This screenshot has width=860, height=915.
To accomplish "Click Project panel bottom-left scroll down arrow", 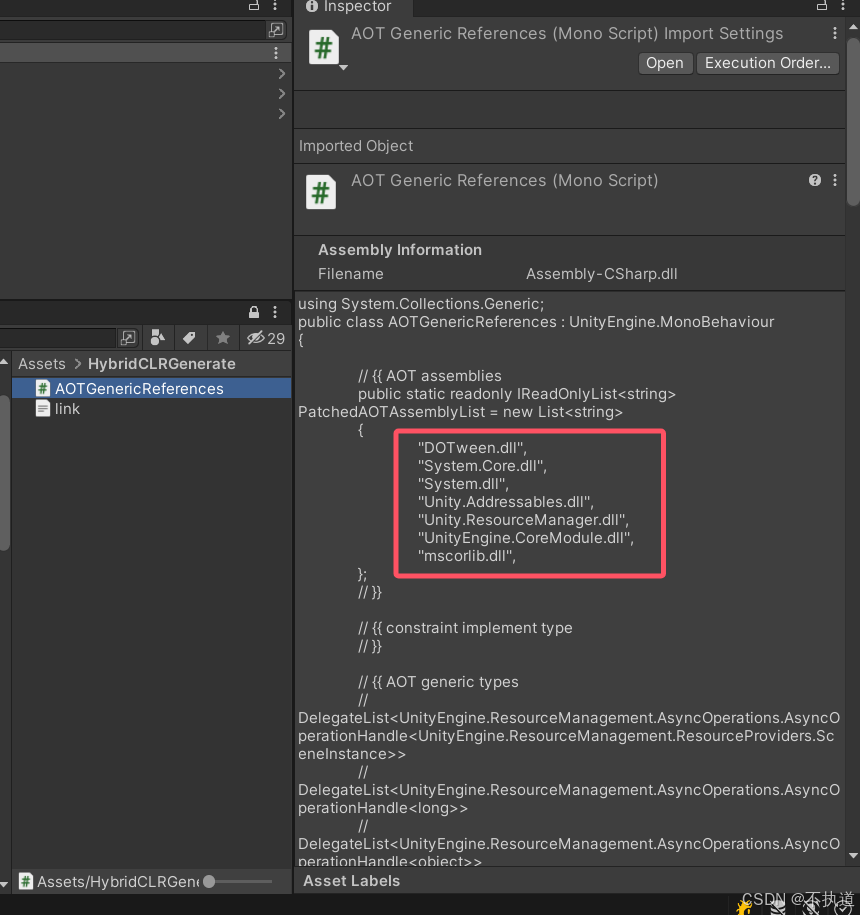I will [4, 884].
